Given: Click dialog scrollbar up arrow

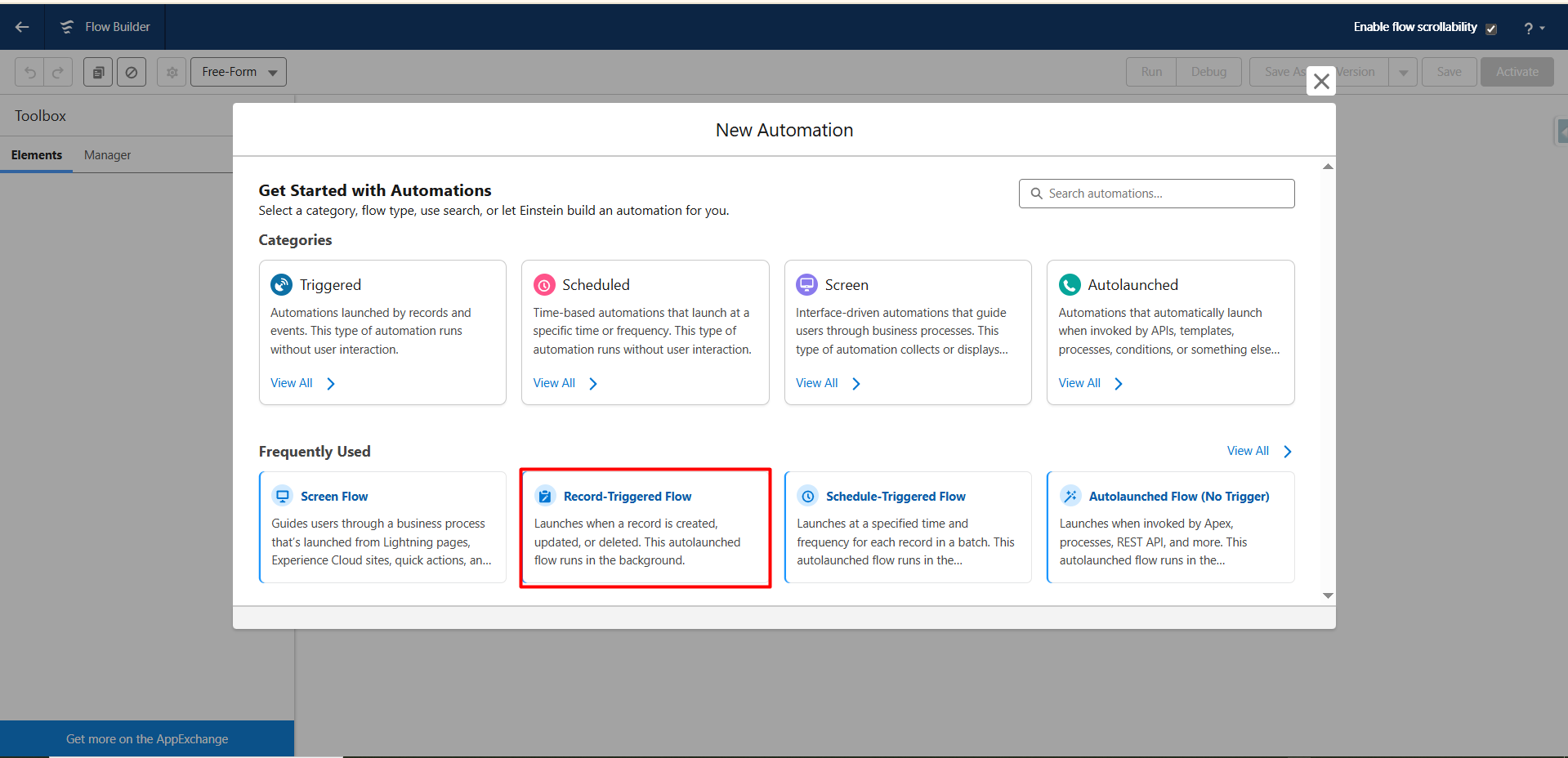Looking at the screenshot, I should (x=1328, y=167).
